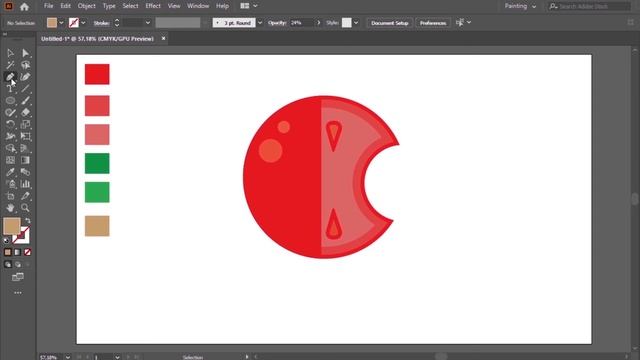
Task: Select the Column Graph tool
Action: pyautogui.click(x=25, y=184)
